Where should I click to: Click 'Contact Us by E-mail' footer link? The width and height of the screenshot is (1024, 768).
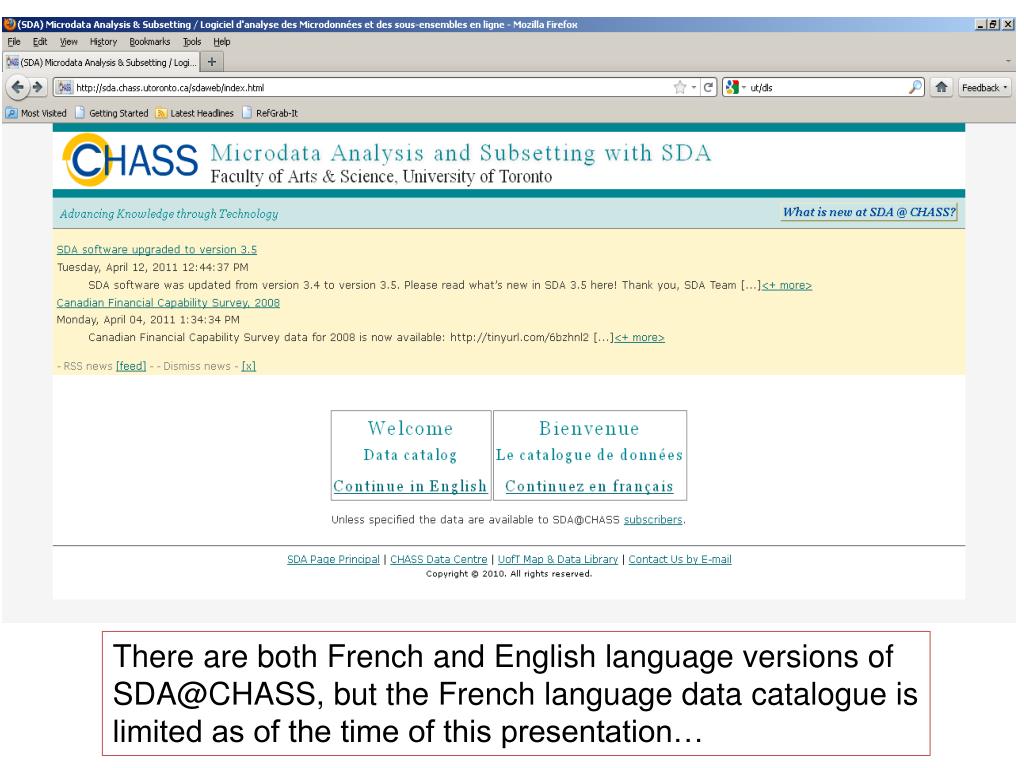click(x=680, y=560)
